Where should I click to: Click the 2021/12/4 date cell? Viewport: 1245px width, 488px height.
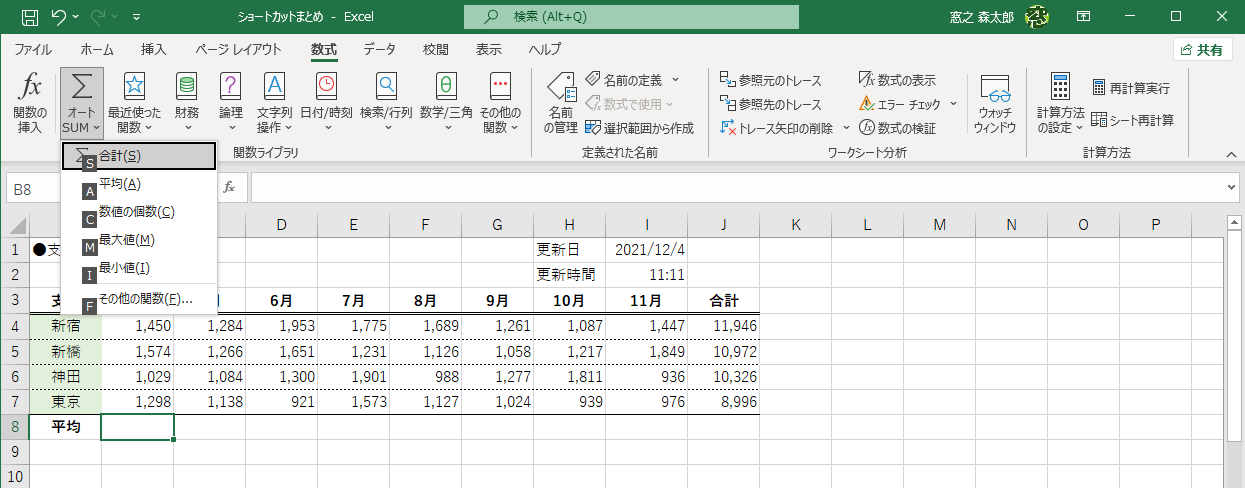point(652,249)
